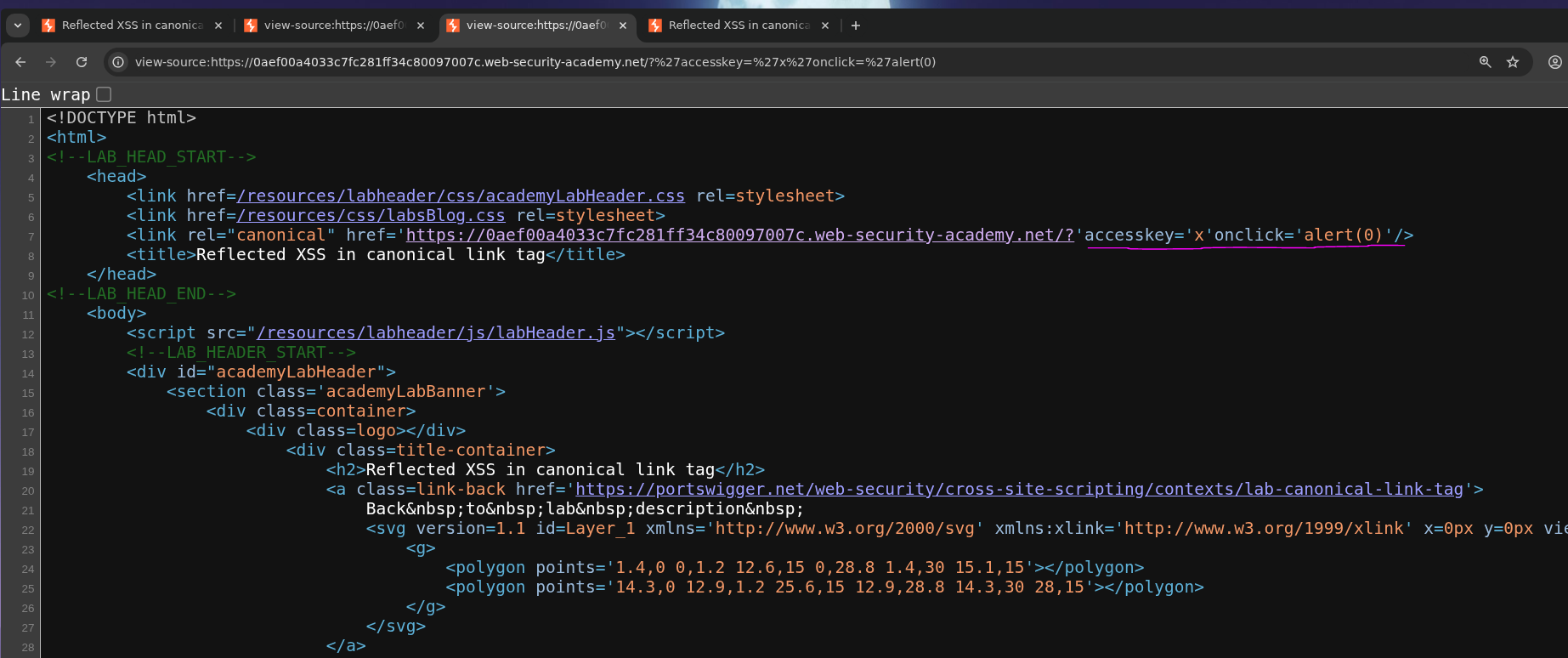Bookmark this page with star icon
This screenshot has width=1568, height=658.
click(1513, 62)
